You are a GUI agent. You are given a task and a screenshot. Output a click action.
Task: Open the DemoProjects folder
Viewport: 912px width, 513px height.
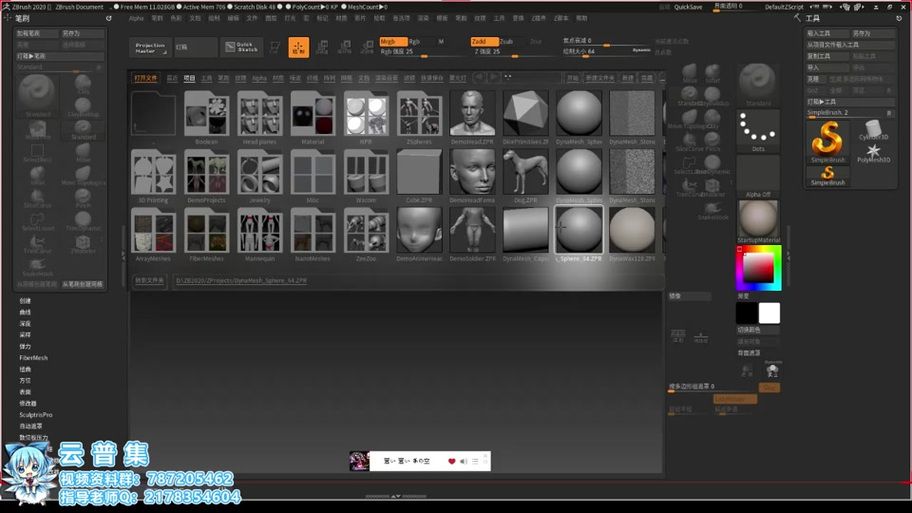pos(206,176)
